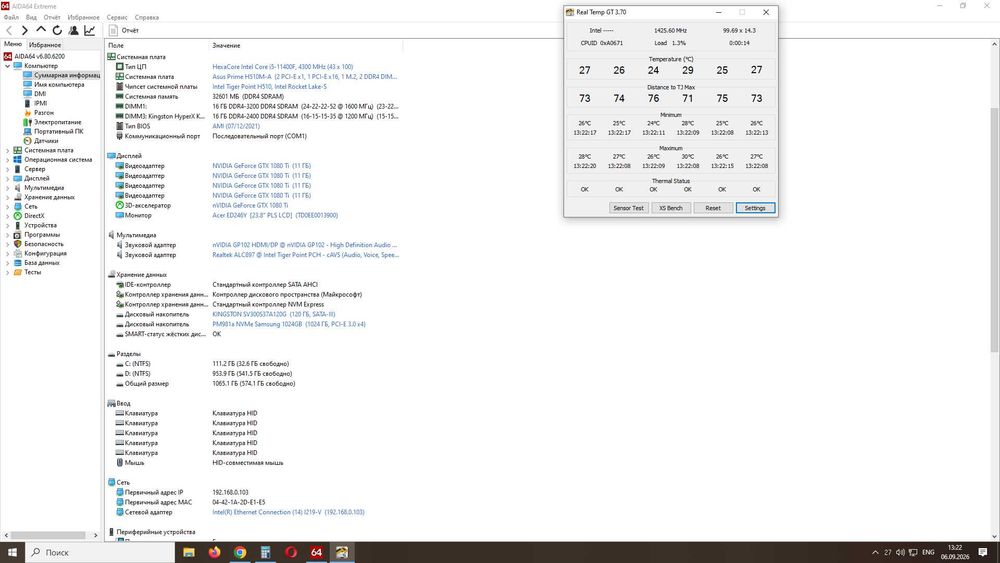The width and height of the screenshot is (1000, 563).
Task: Expand the Операционная система tree node
Action: 8,159
